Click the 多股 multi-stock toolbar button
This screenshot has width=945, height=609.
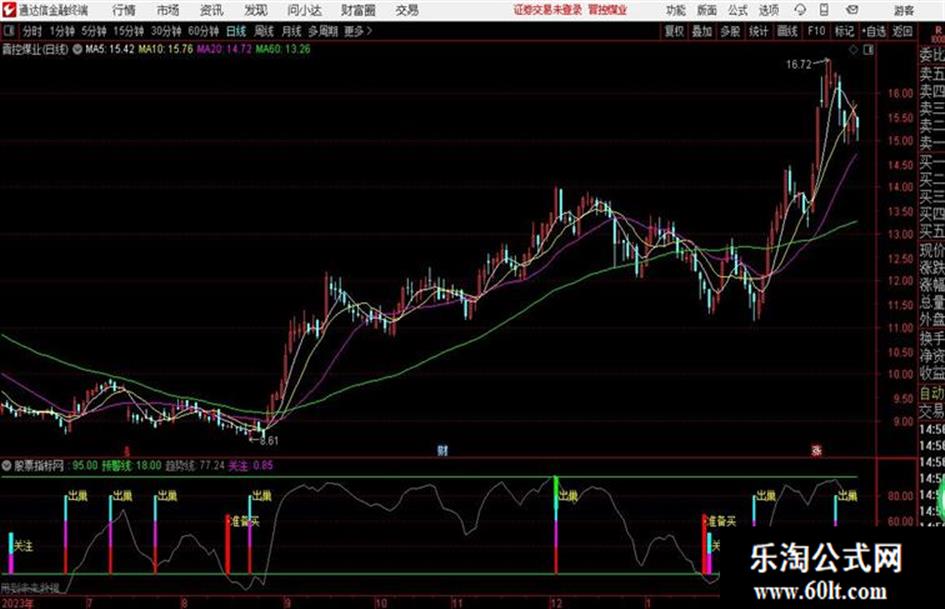730,31
